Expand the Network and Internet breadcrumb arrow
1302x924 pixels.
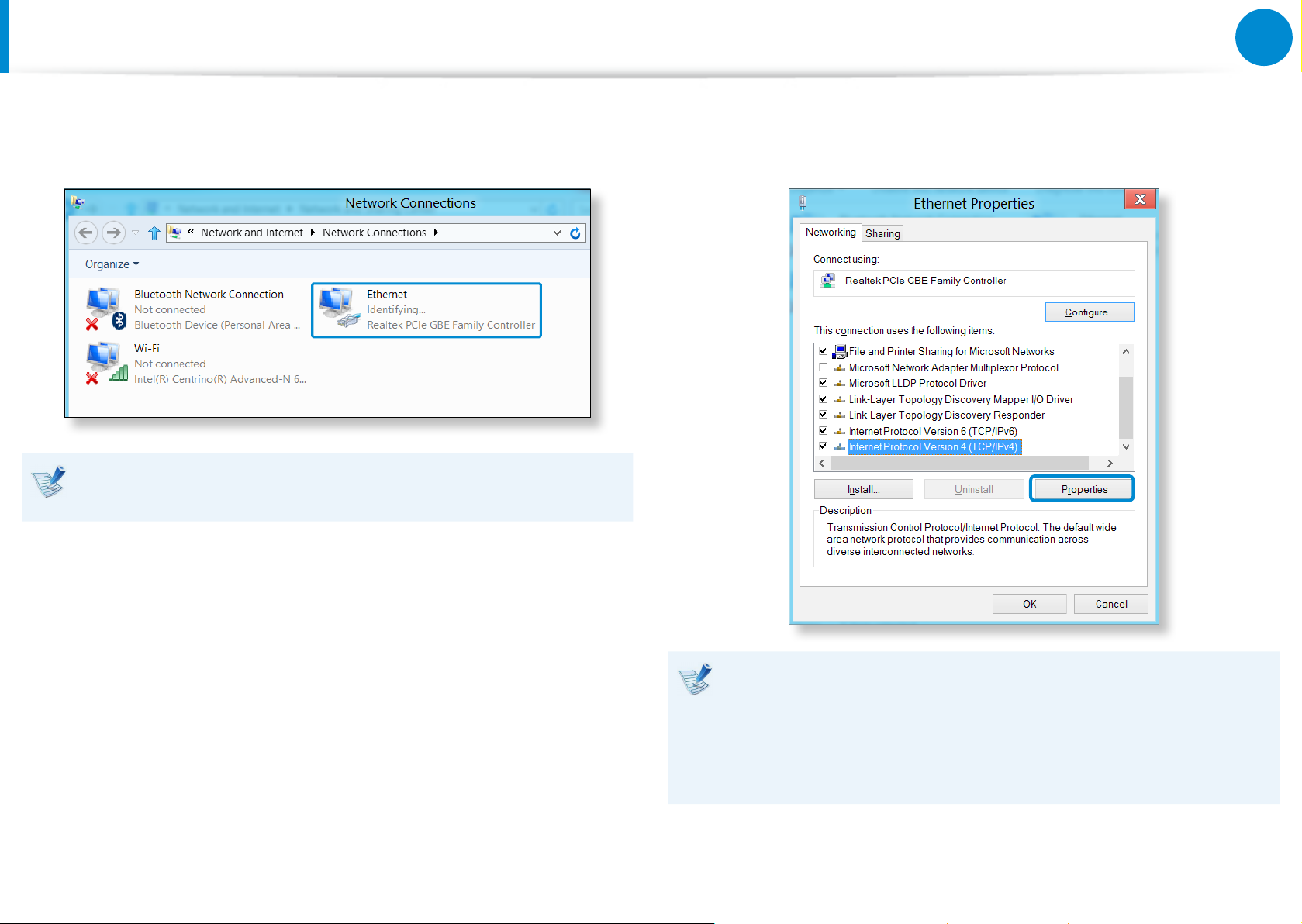(x=313, y=233)
